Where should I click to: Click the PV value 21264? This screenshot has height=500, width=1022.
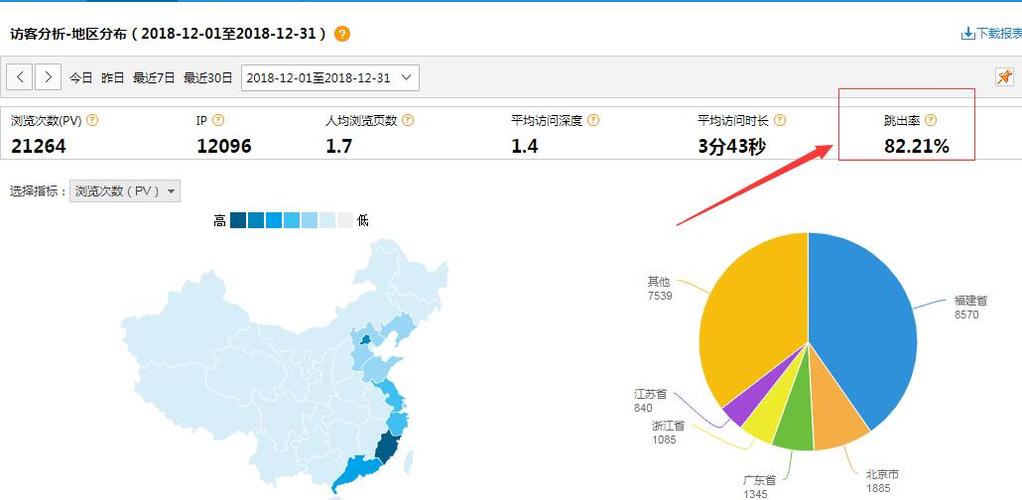[38, 146]
